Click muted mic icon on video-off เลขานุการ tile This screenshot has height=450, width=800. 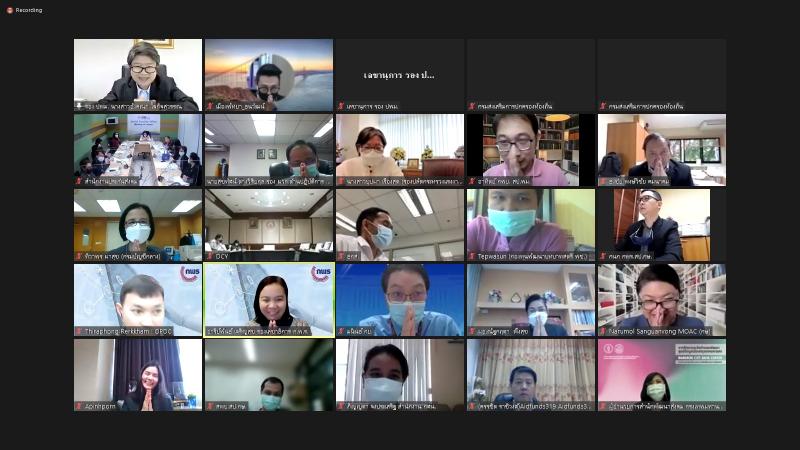coord(341,106)
